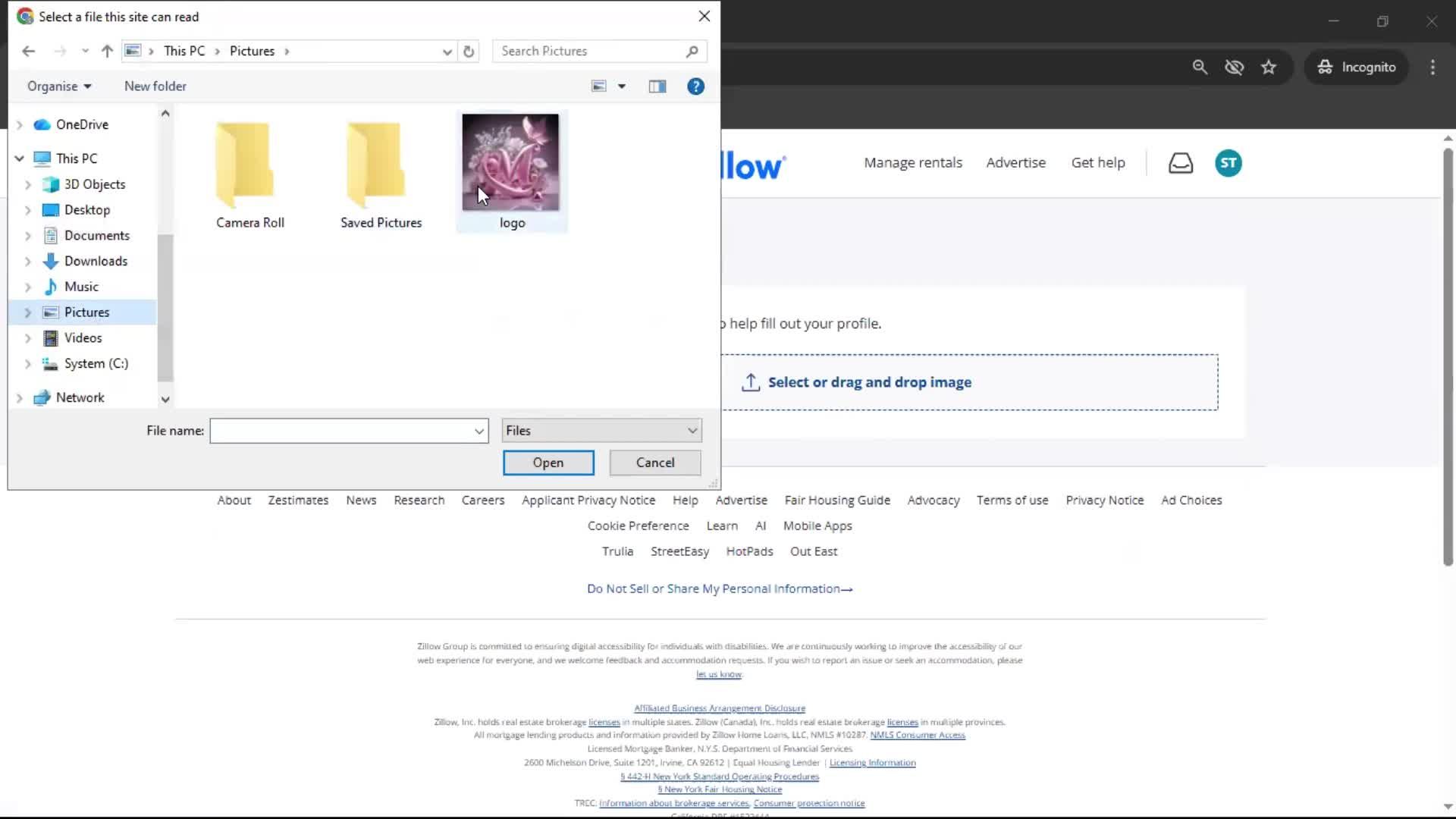The width and height of the screenshot is (1456, 819).
Task: Click the Open button
Action: (548, 463)
